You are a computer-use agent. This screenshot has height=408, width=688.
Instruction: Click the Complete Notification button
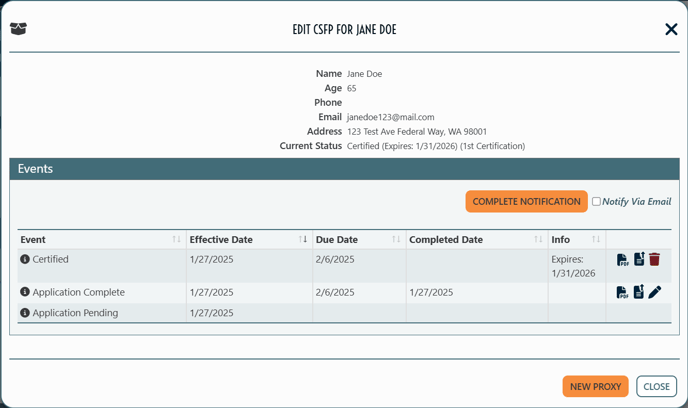pos(527,201)
